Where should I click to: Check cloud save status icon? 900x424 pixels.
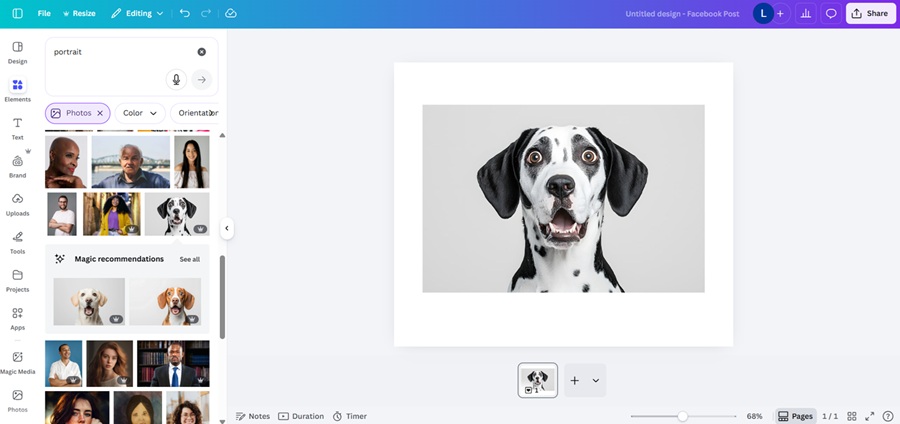click(x=231, y=13)
